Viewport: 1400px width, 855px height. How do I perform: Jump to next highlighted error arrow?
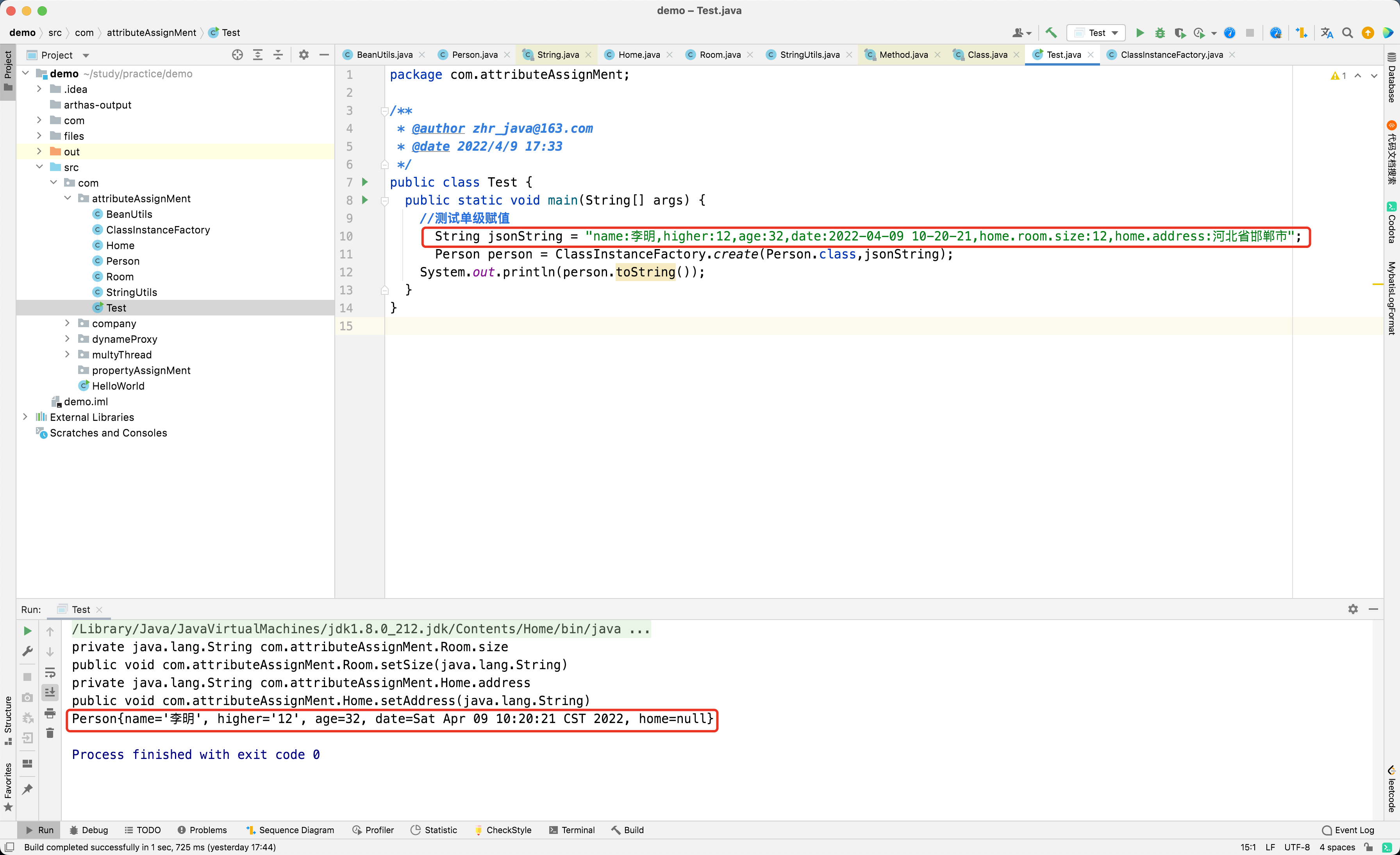click(x=1374, y=75)
